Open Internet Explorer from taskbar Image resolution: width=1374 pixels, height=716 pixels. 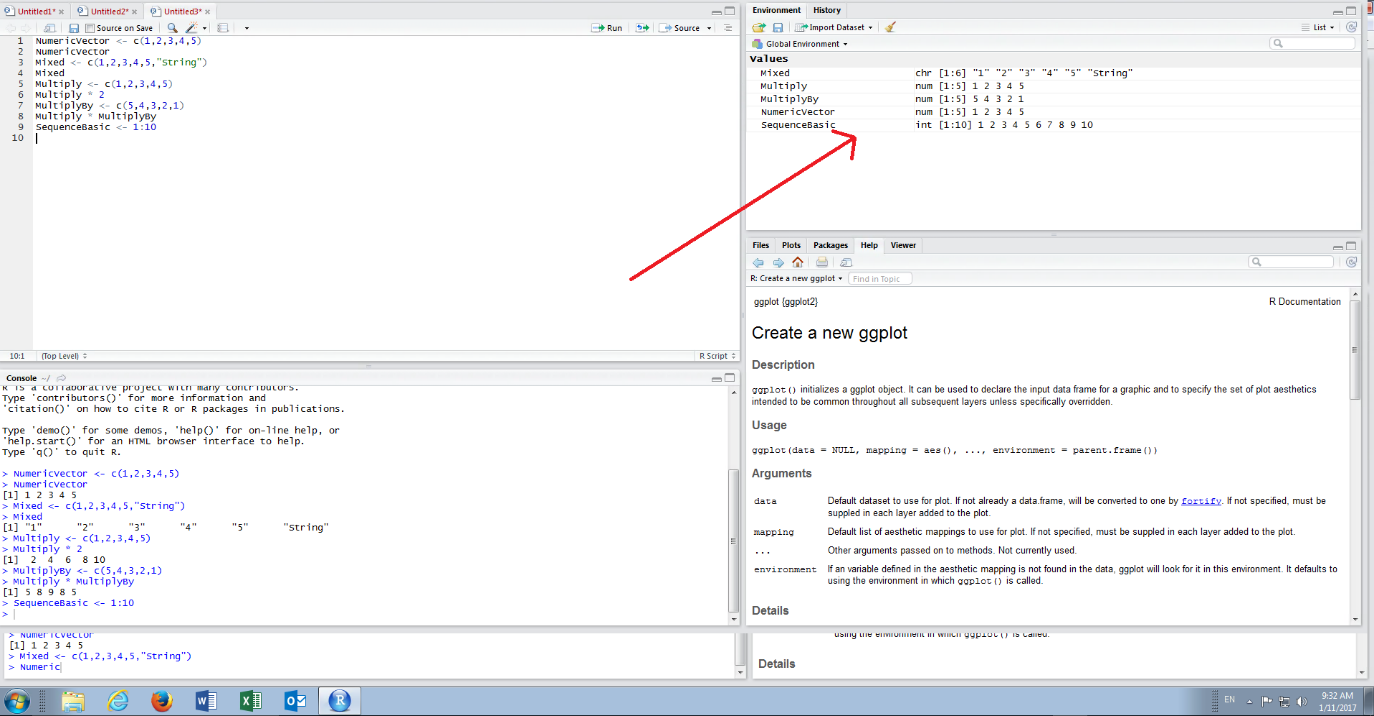click(119, 701)
